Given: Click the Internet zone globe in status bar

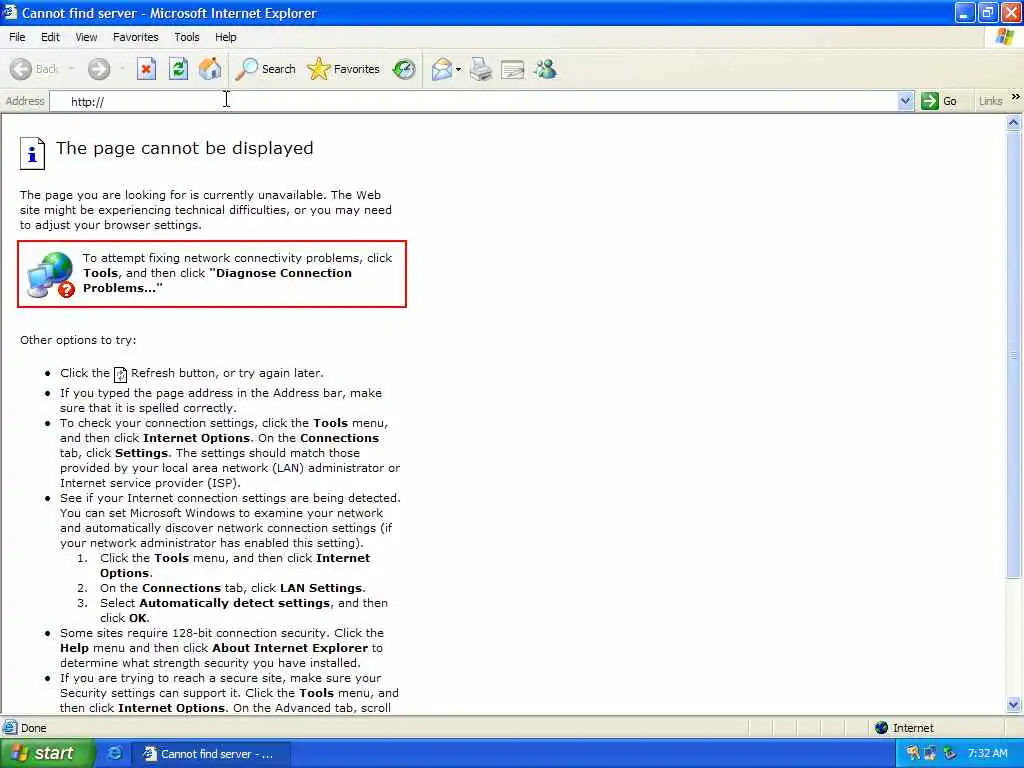Looking at the screenshot, I should click(x=882, y=728).
